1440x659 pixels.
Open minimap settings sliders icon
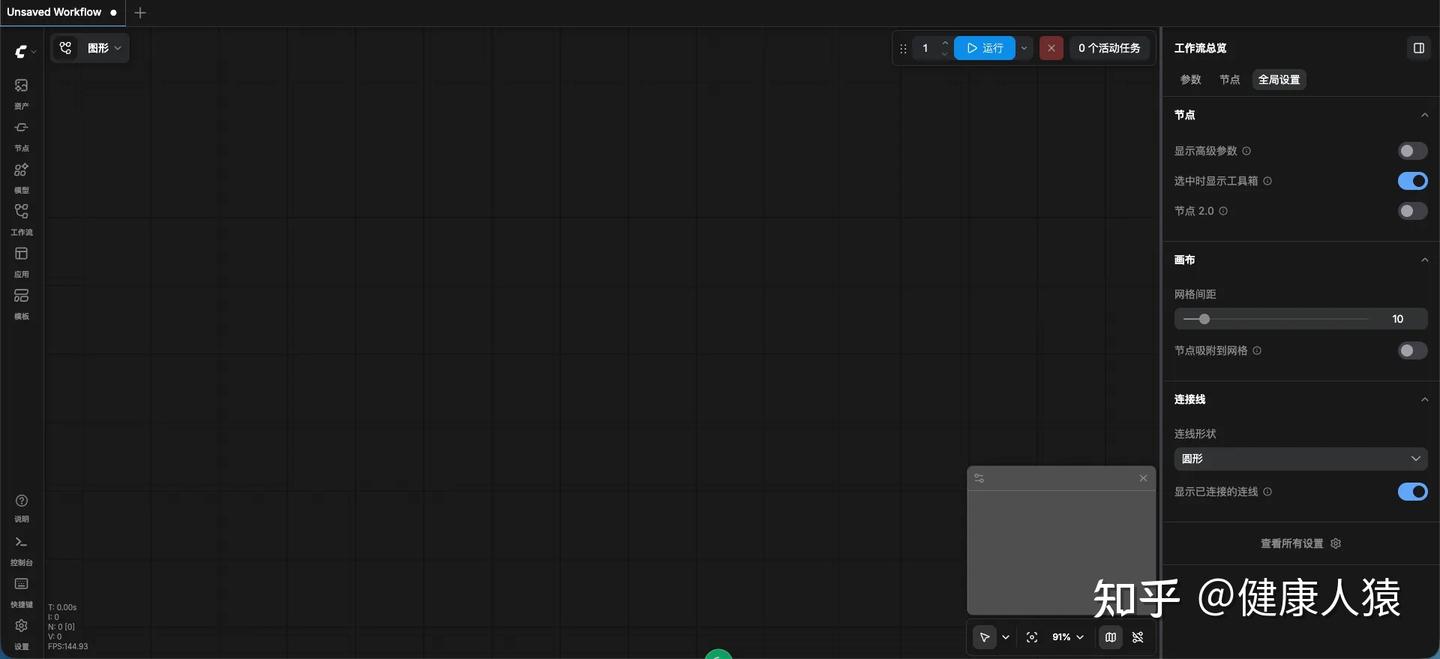coord(979,478)
